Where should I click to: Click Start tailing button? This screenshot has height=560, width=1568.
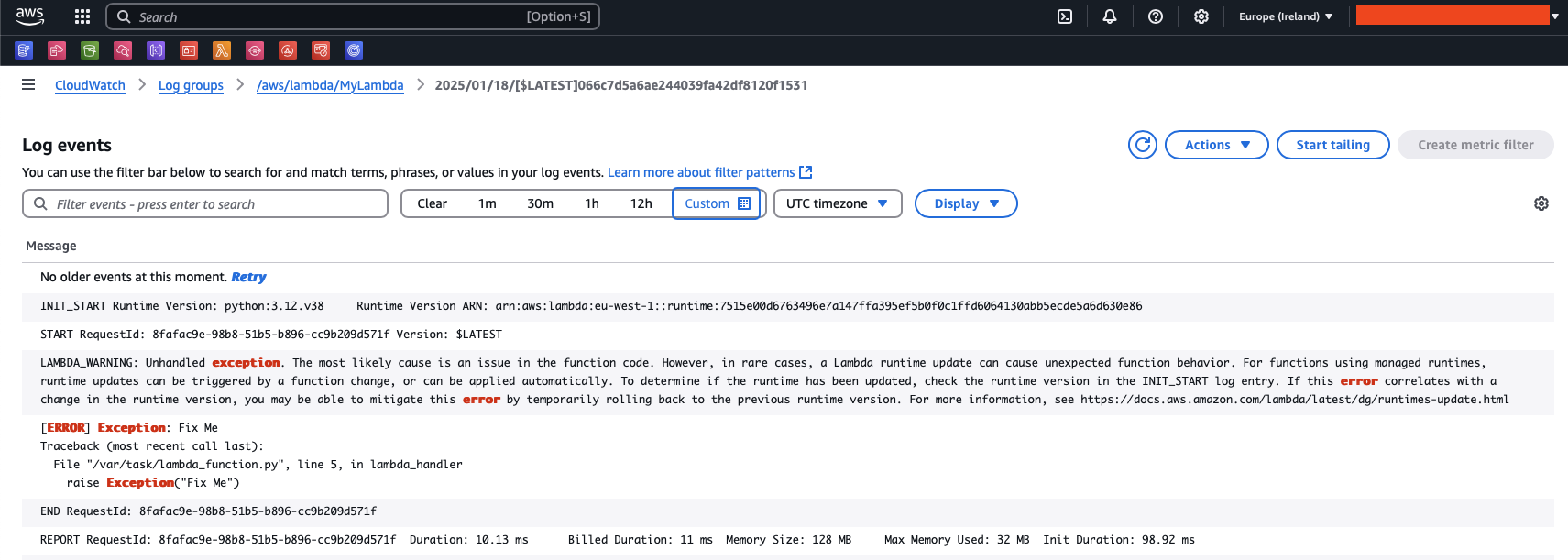click(x=1333, y=145)
